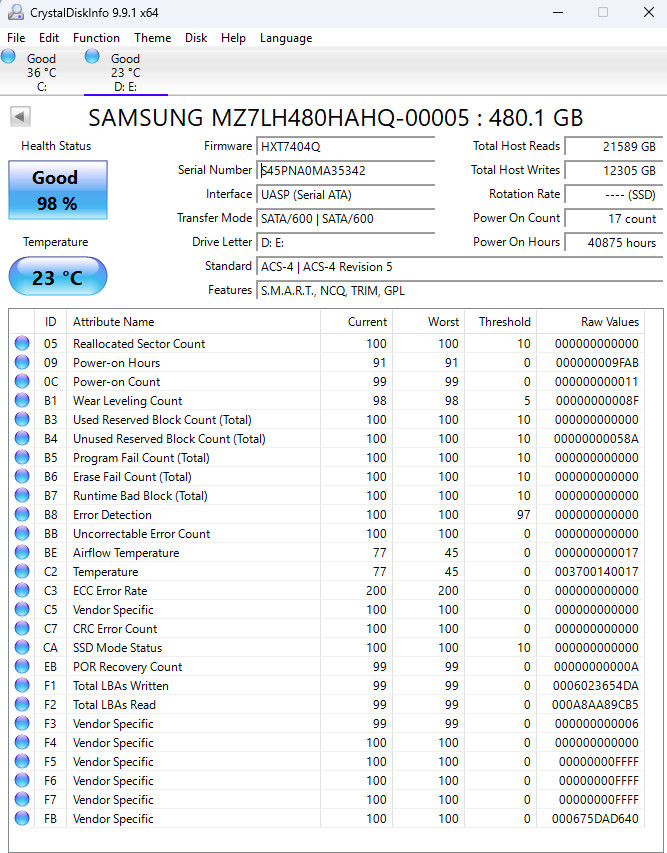Click status orb for Error Detection row
The image size is (667, 853).
point(22,515)
